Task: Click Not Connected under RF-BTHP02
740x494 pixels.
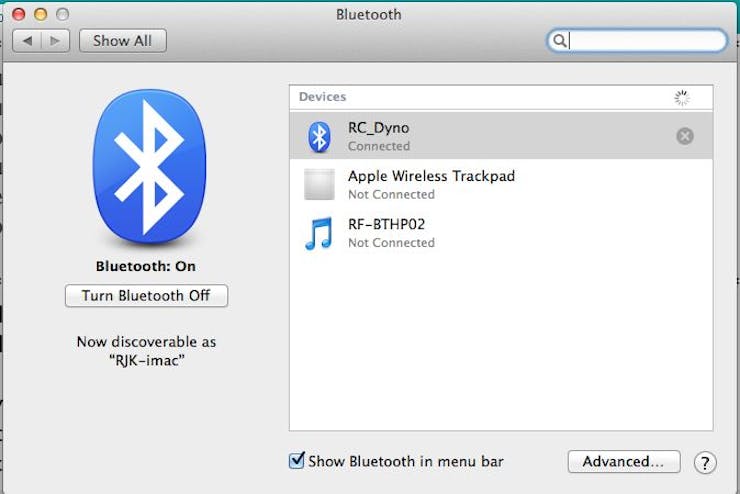Action: [x=391, y=243]
